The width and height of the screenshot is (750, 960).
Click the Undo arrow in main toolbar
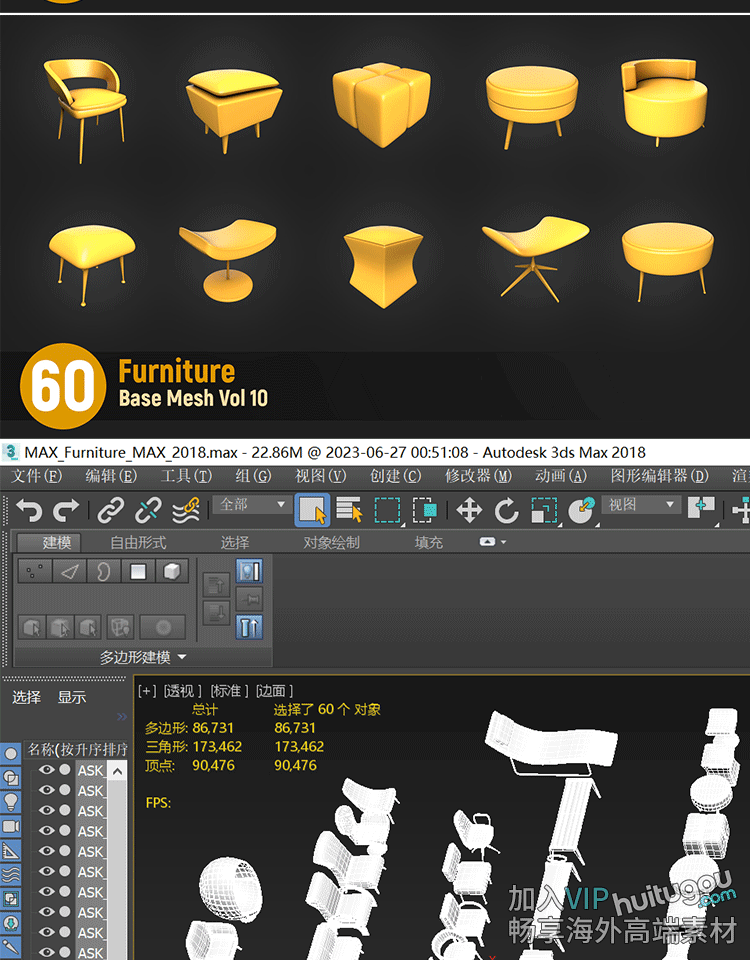tap(28, 510)
